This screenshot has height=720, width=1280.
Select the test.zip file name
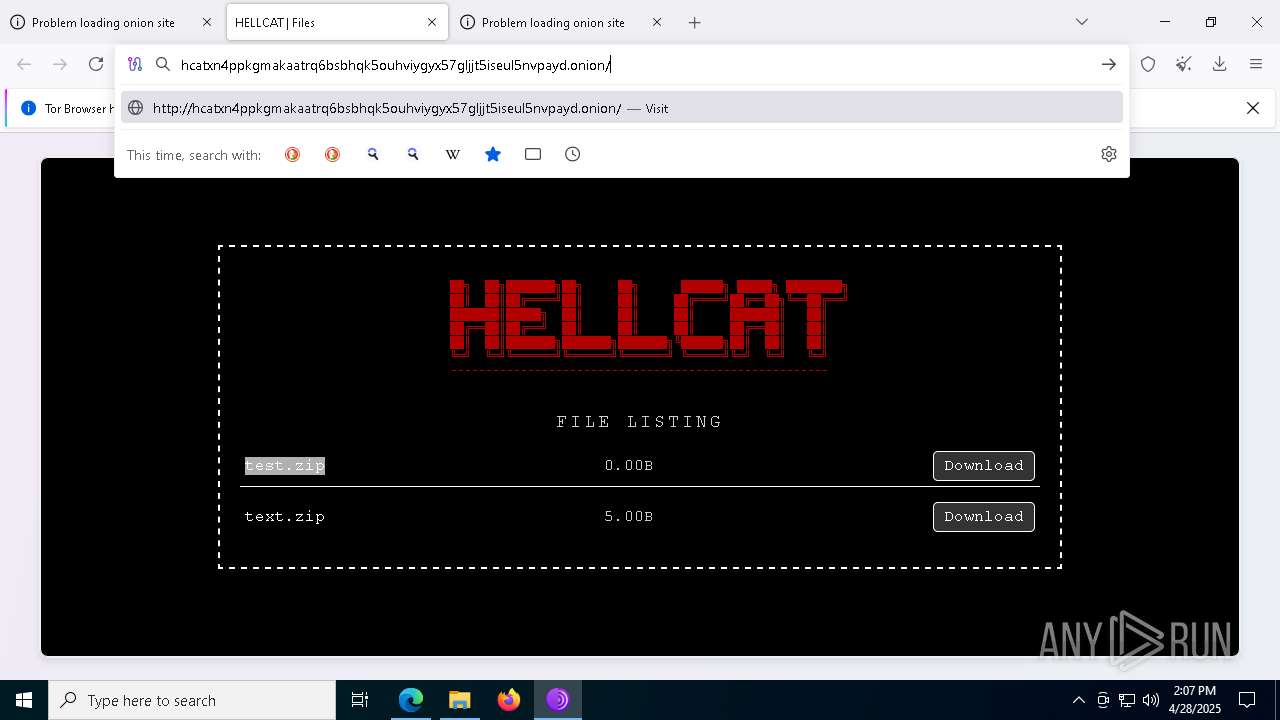coord(285,465)
